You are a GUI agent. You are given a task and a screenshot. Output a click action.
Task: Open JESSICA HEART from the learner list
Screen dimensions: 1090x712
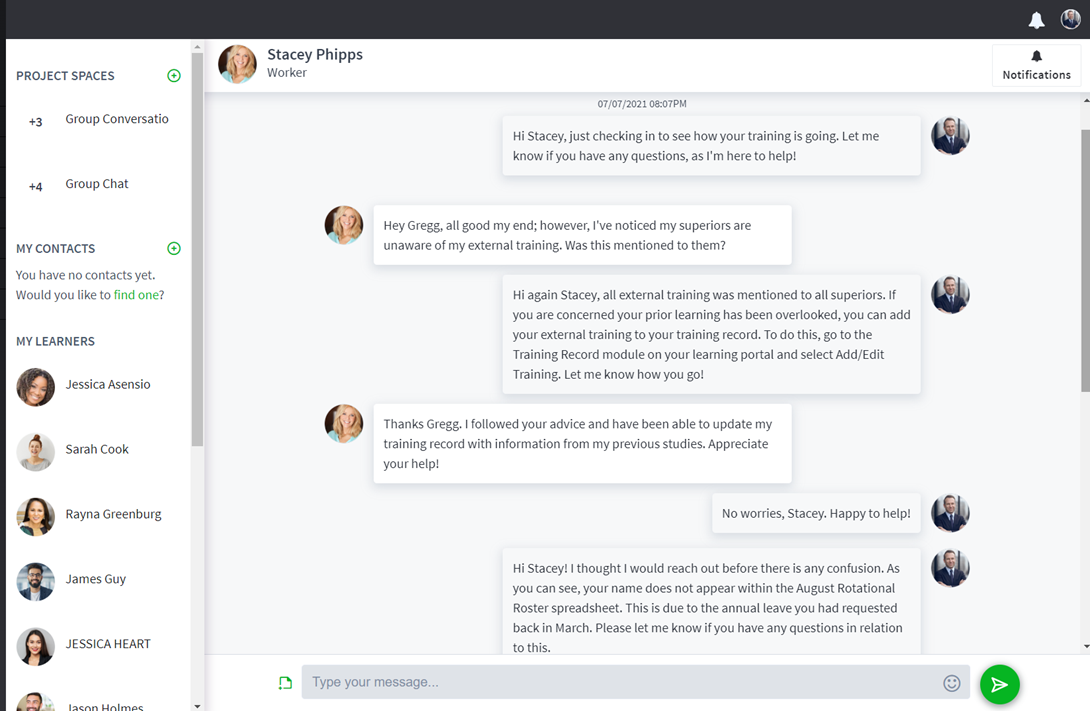pos(109,643)
